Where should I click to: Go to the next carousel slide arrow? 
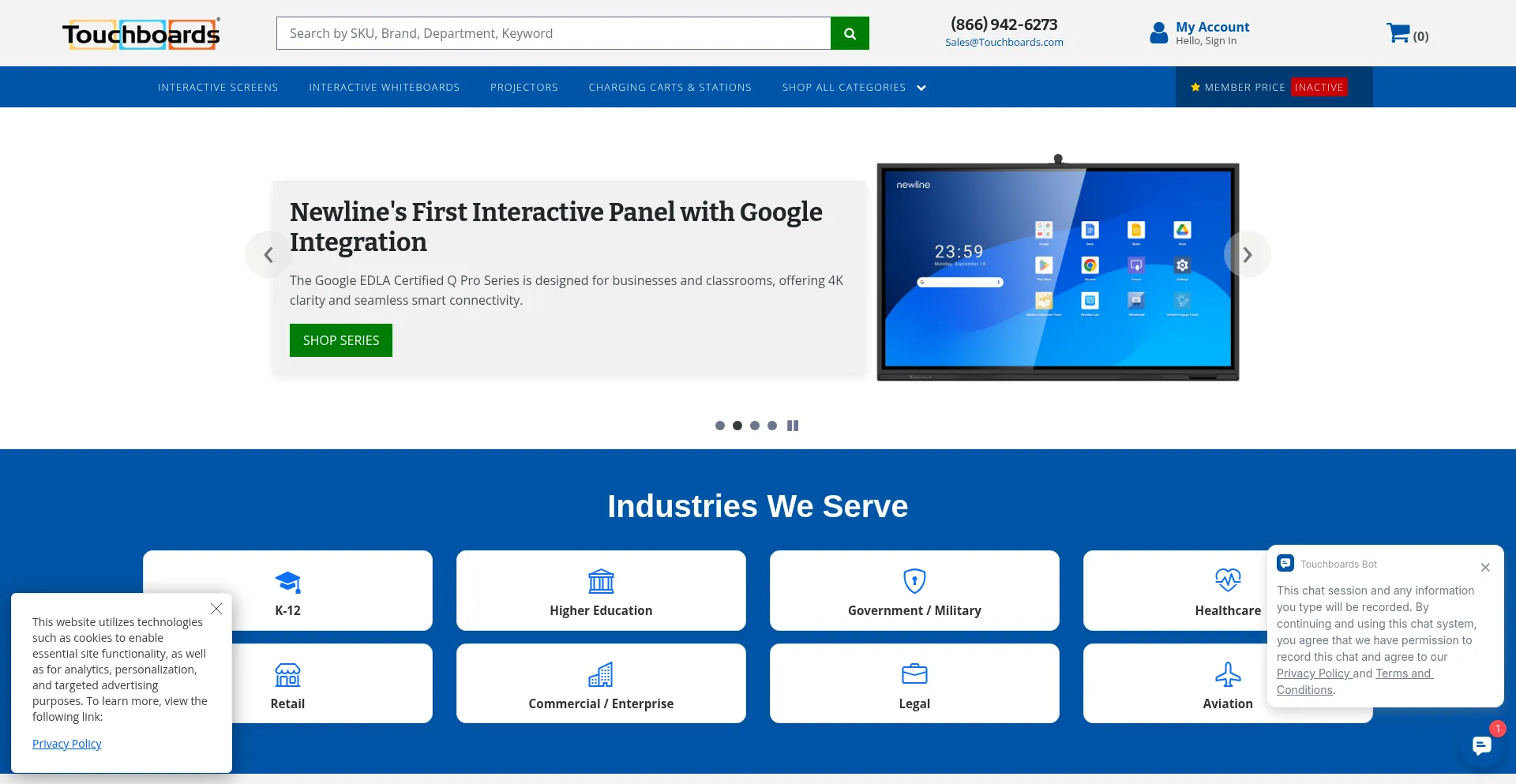(1247, 254)
